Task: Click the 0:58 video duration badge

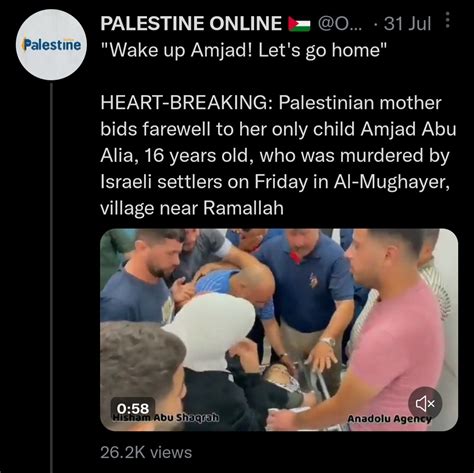Action: pyautogui.click(x=133, y=408)
